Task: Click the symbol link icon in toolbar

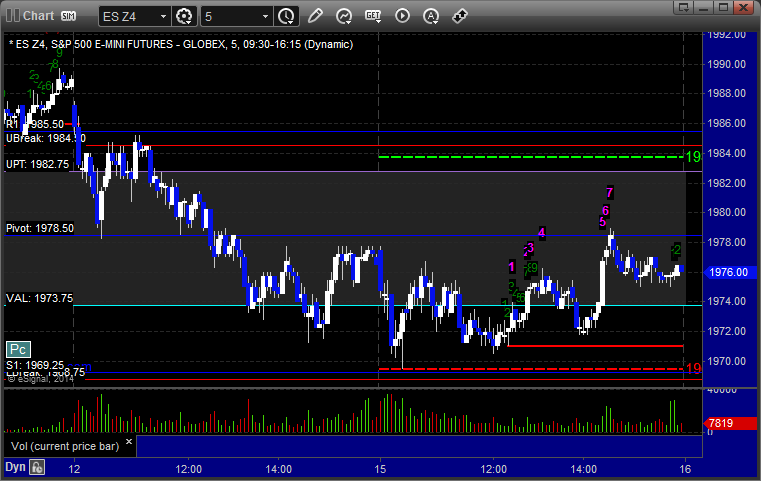Action: tap(460, 16)
